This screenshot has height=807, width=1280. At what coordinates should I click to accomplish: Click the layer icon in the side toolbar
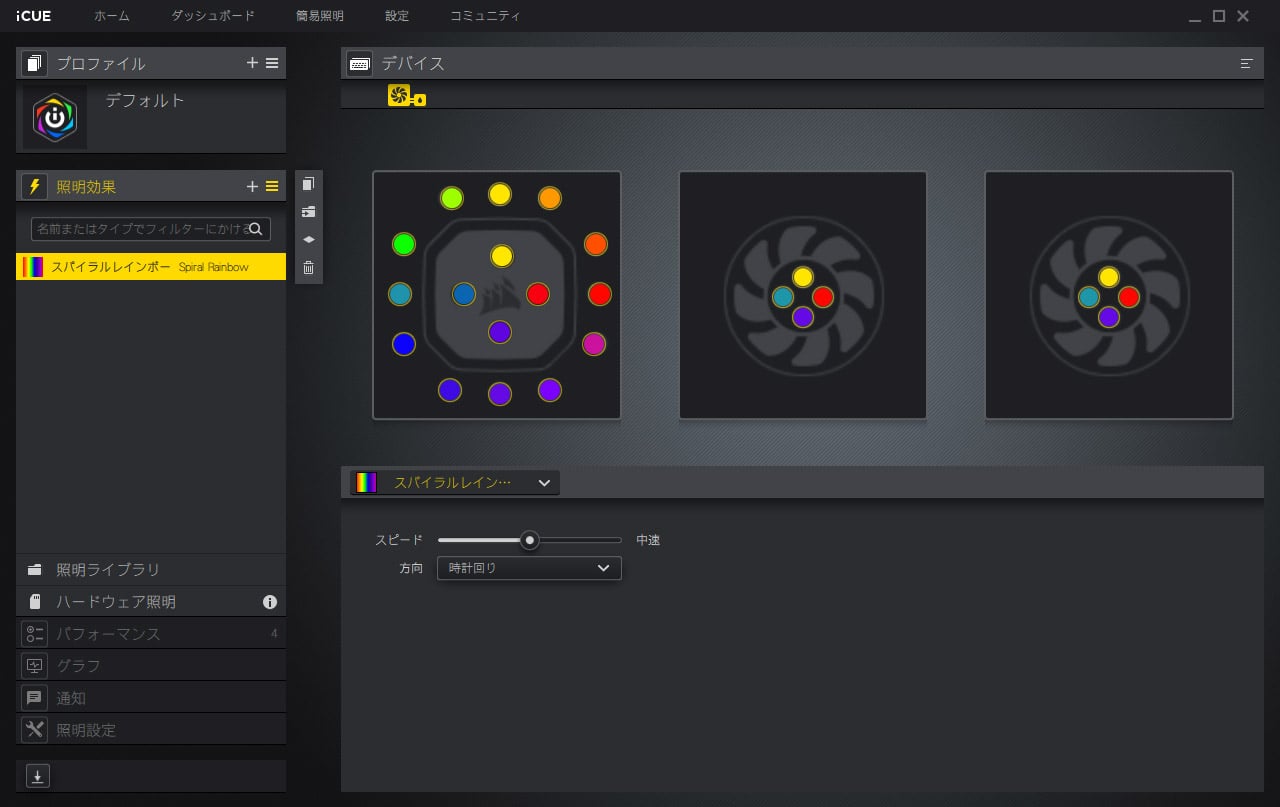point(309,240)
